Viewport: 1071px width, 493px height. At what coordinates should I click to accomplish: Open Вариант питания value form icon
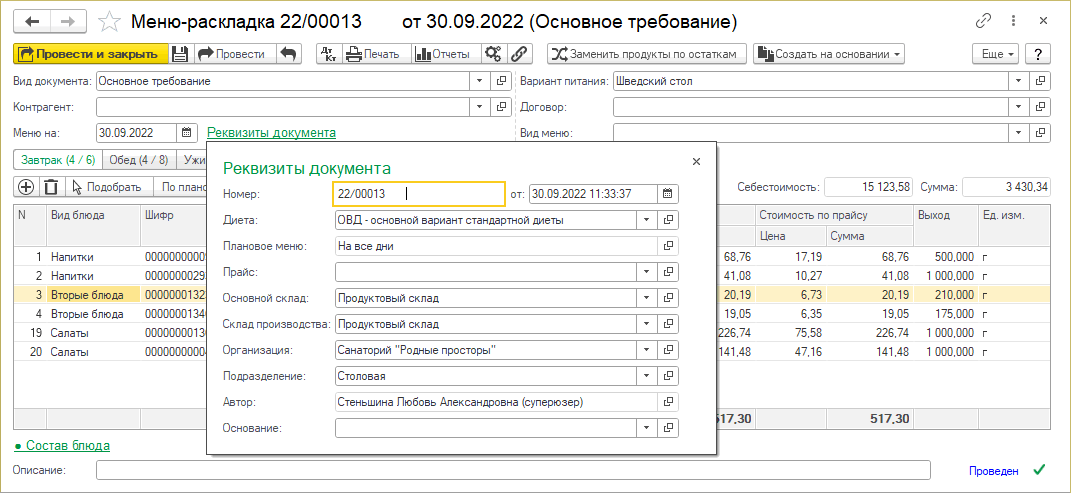pyautogui.click(x=1040, y=81)
